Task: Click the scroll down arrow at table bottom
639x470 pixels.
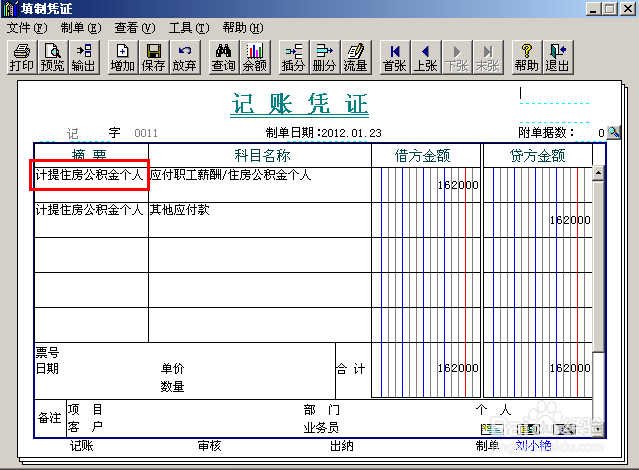Action: (x=598, y=429)
